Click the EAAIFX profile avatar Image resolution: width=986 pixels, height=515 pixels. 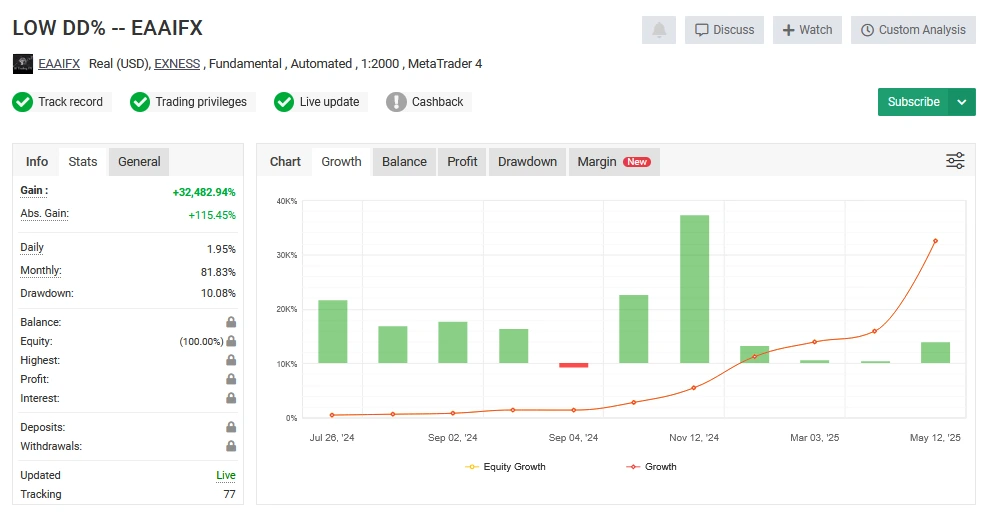pyautogui.click(x=22, y=64)
